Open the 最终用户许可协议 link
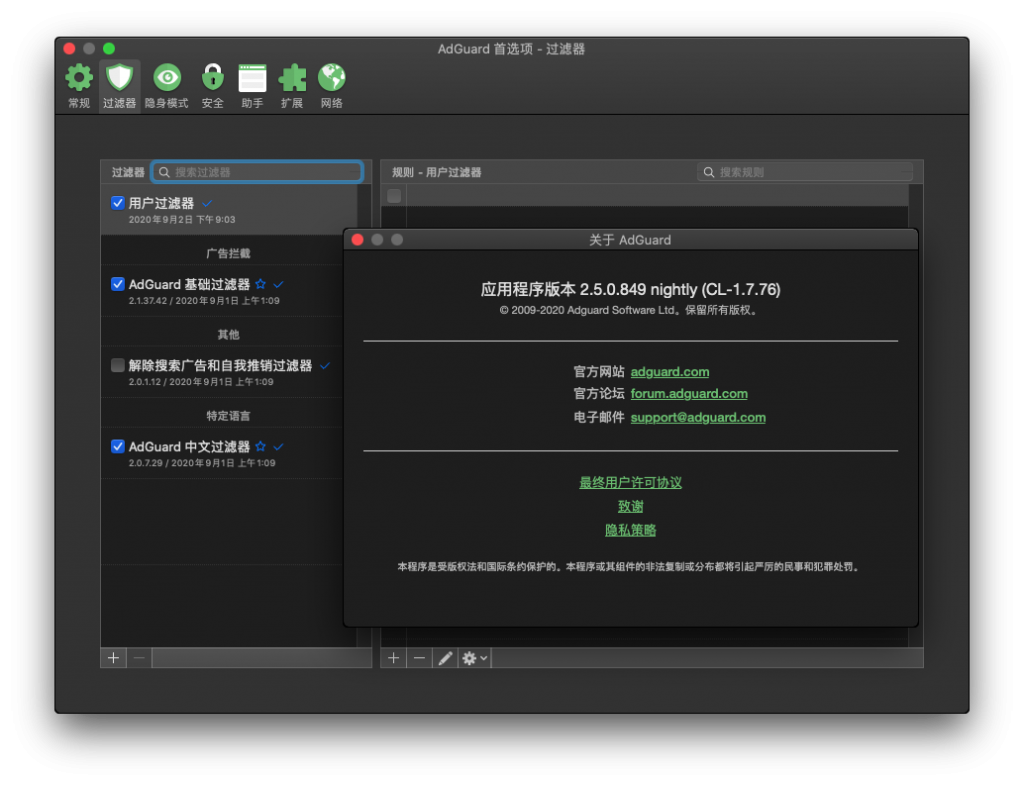This screenshot has height=786, width=1024. click(x=630, y=482)
